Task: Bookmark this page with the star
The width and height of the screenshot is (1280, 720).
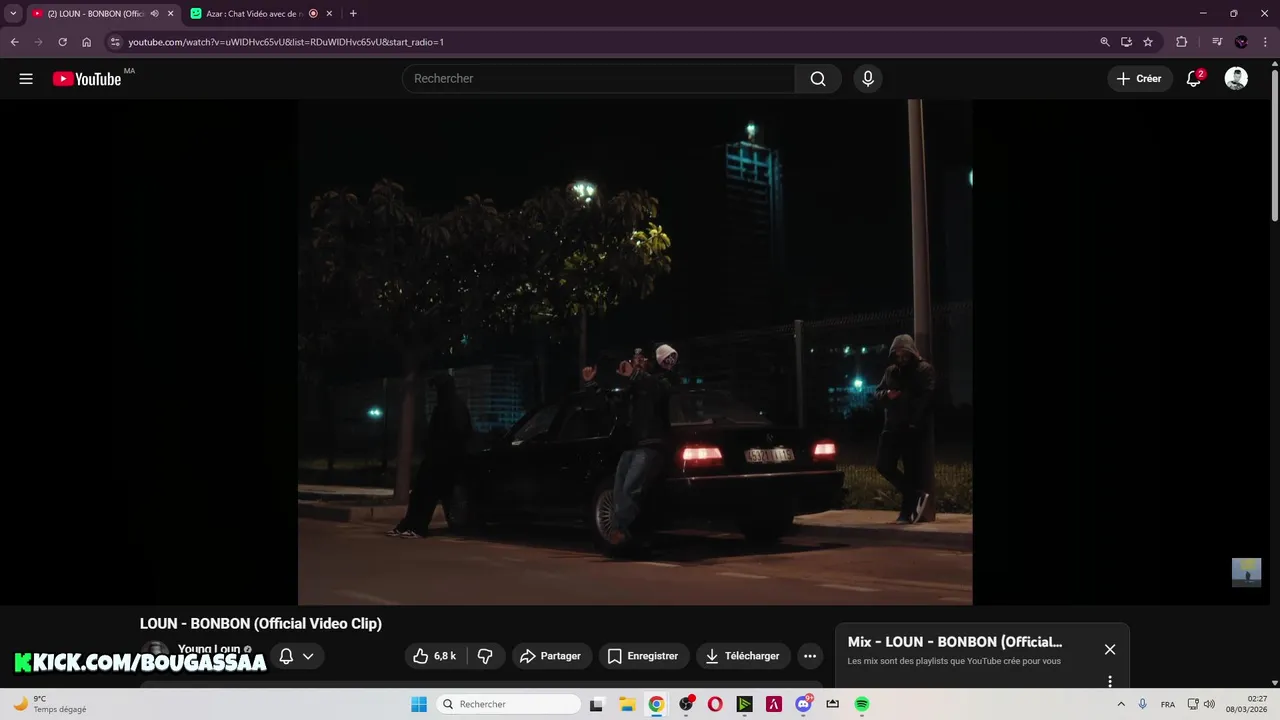Action: 1148,42
